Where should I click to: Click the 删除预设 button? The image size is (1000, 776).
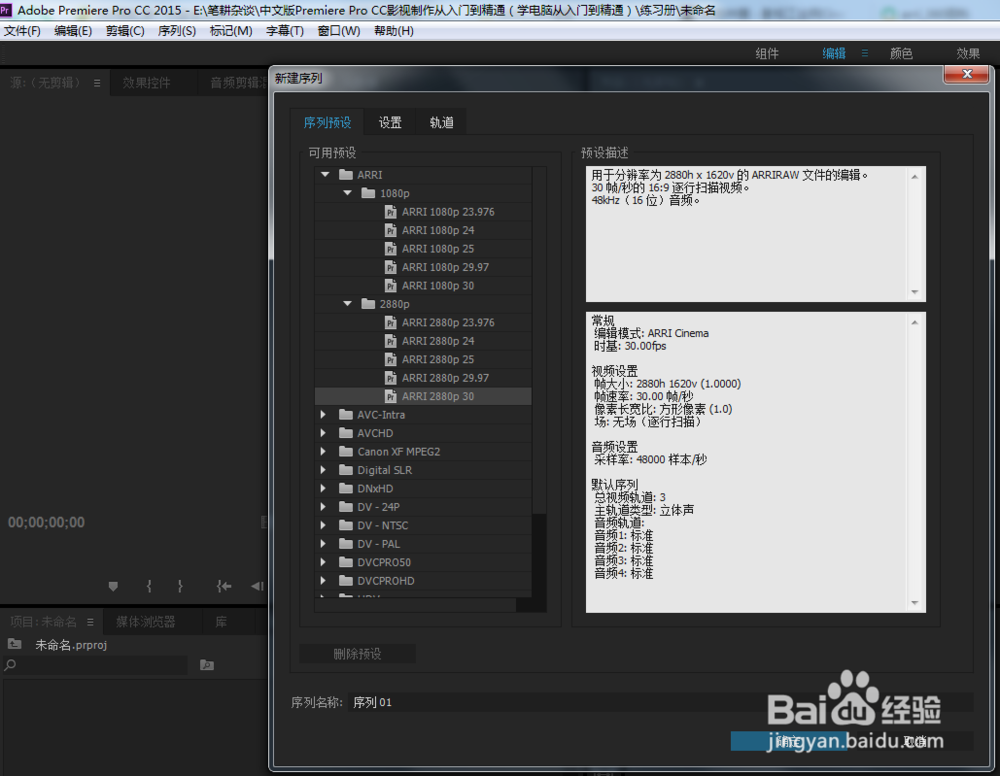pyautogui.click(x=357, y=654)
